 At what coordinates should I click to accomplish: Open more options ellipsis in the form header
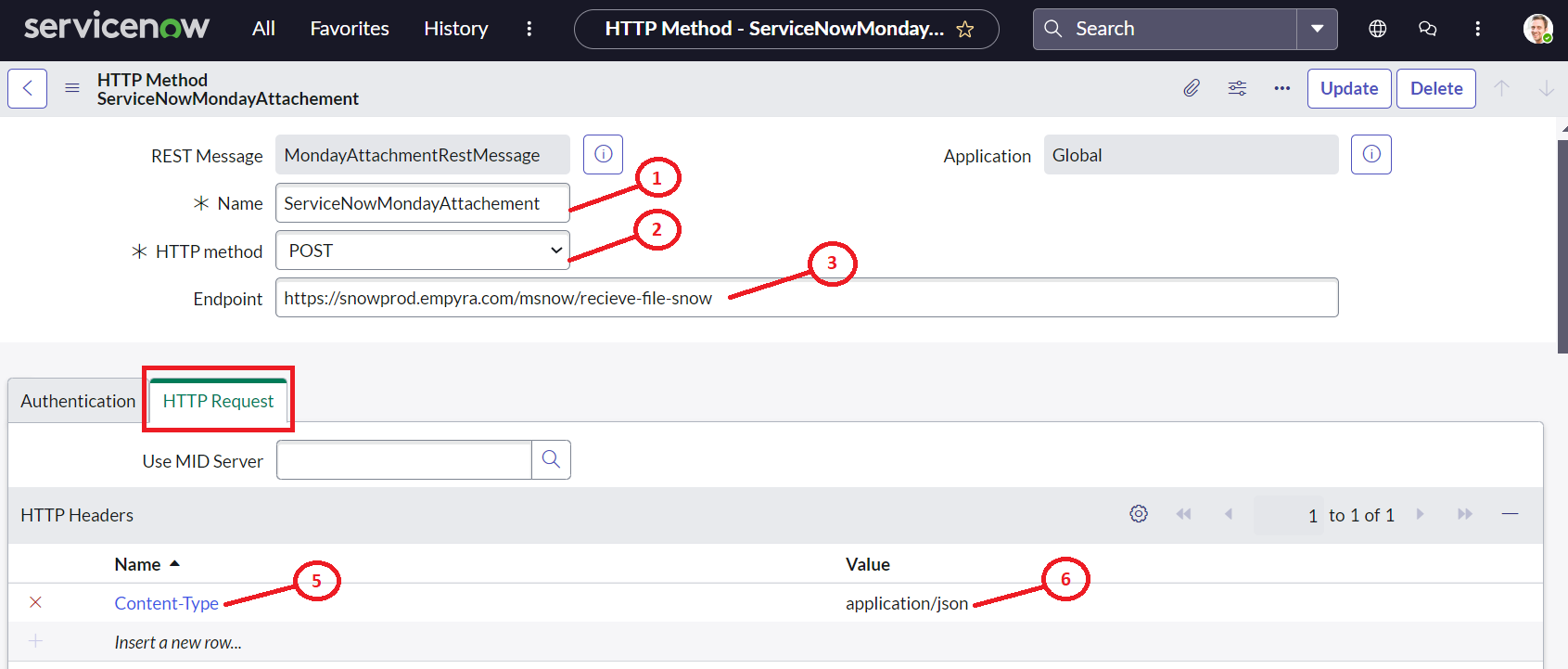point(1282,88)
